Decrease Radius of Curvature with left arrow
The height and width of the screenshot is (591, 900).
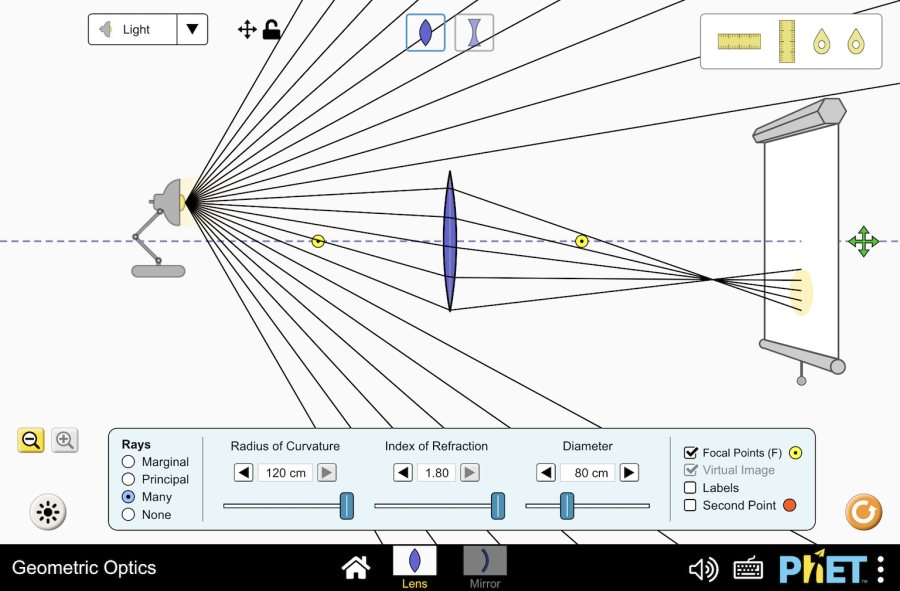tap(244, 473)
